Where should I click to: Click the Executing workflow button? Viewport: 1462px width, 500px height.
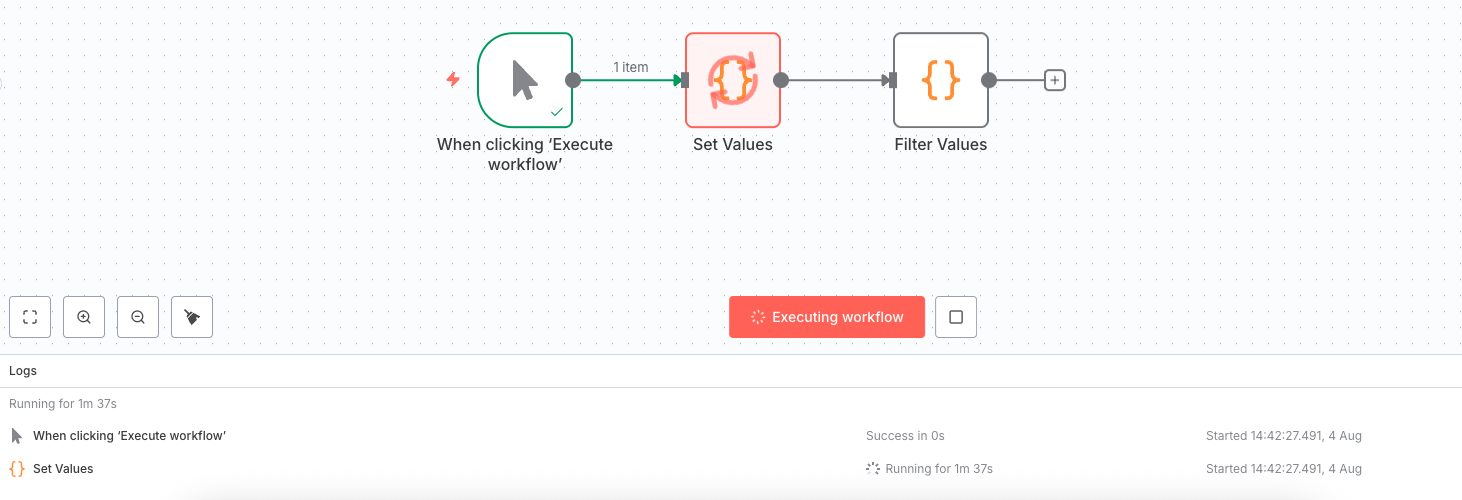click(826, 317)
